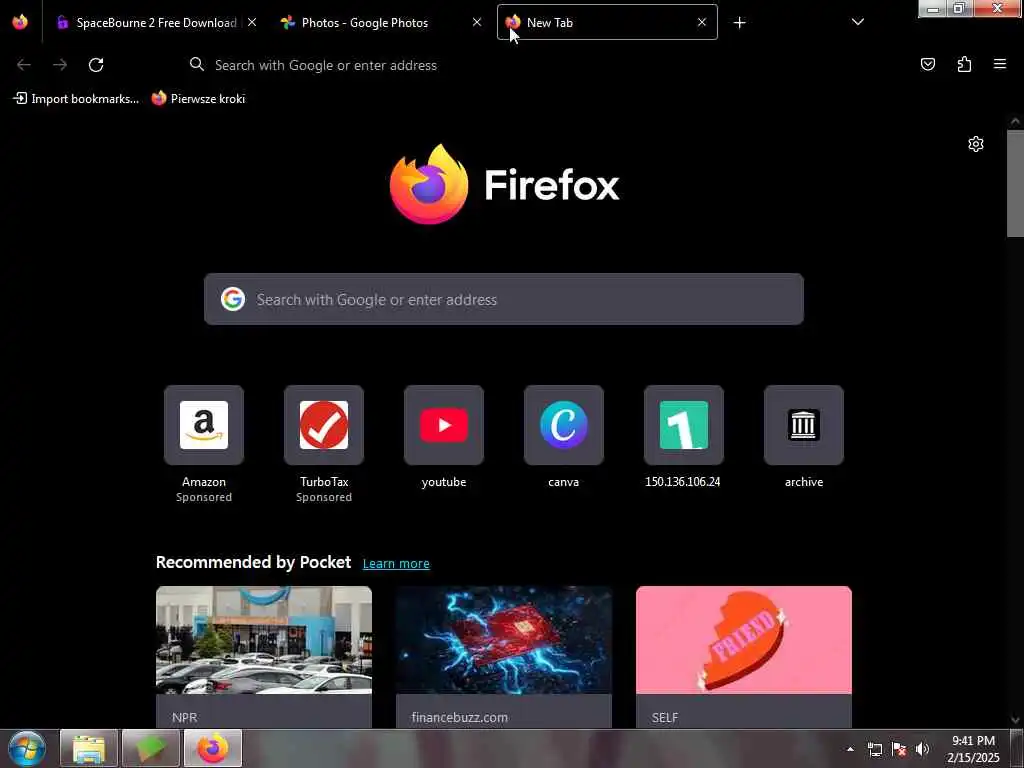
Task: Open the financebuzz.com story thumbnail
Action: pyautogui.click(x=504, y=640)
